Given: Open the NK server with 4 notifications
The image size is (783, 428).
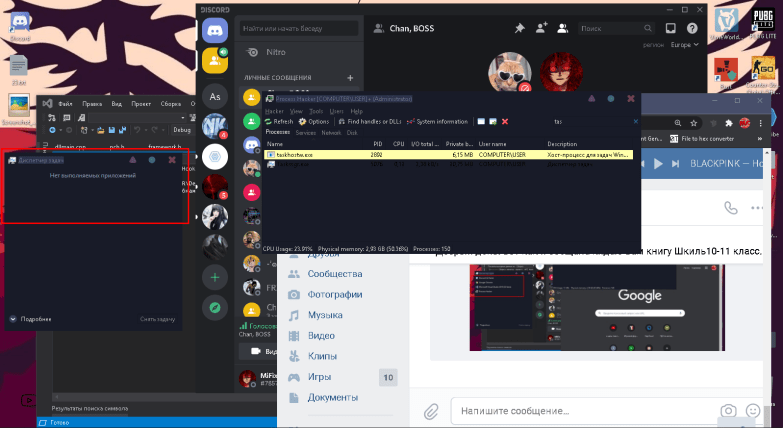Looking at the screenshot, I should pyautogui.click(x=215, y=126).
